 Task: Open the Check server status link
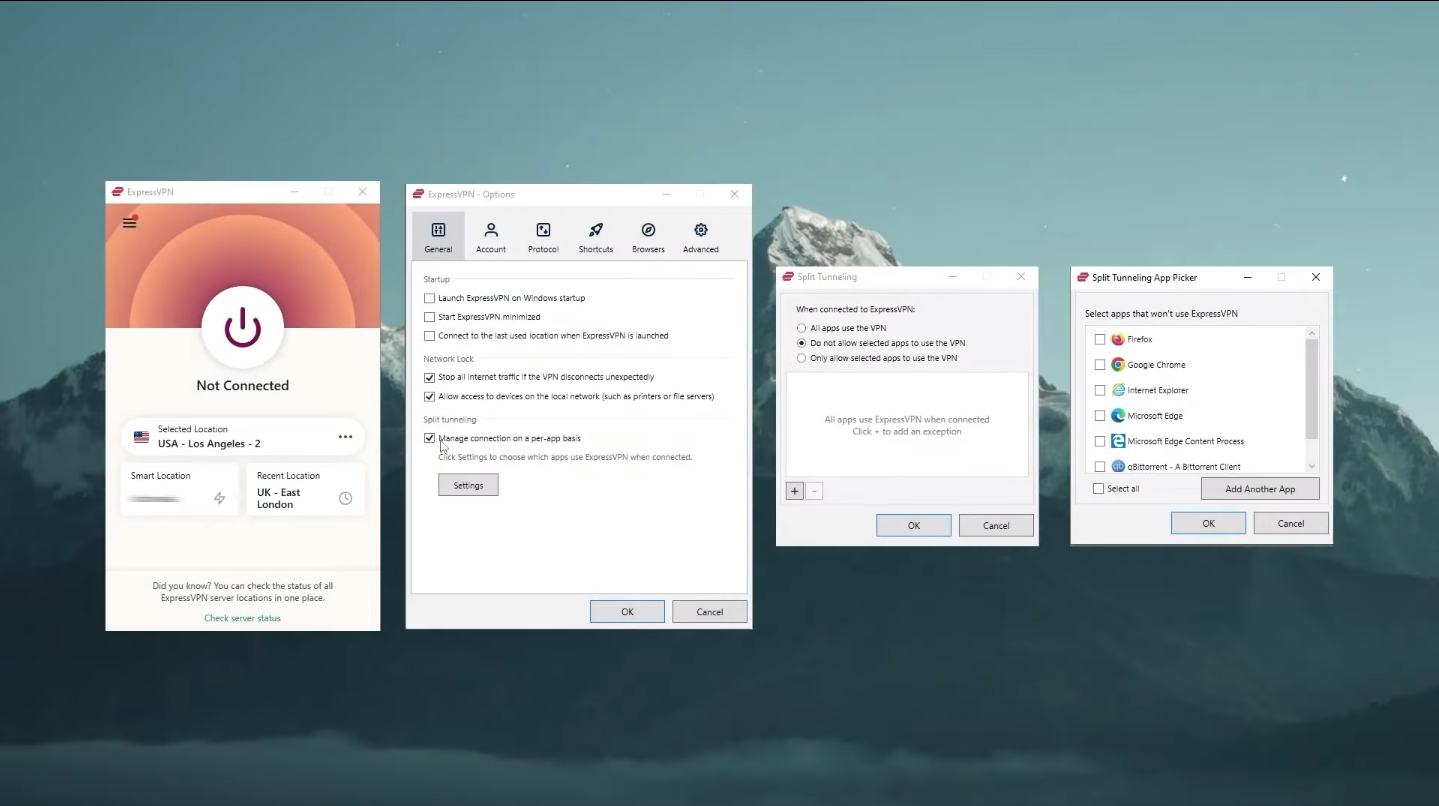click(242, 618)
